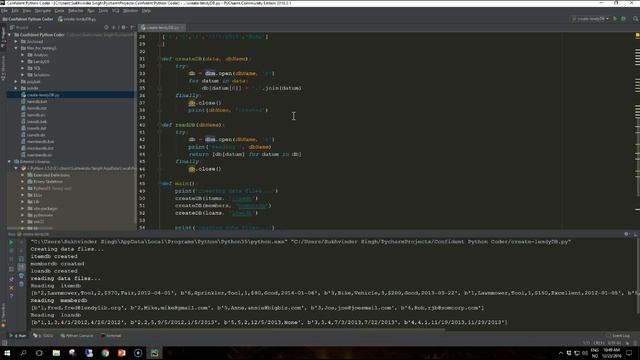Select create-lendyDB.py in project tree

tap(71, 95)
